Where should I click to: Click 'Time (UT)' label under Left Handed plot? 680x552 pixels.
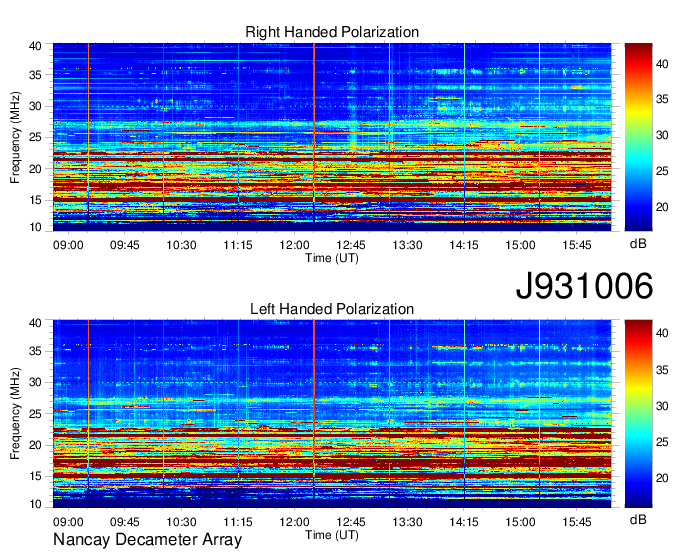click(x=332, y=535)
